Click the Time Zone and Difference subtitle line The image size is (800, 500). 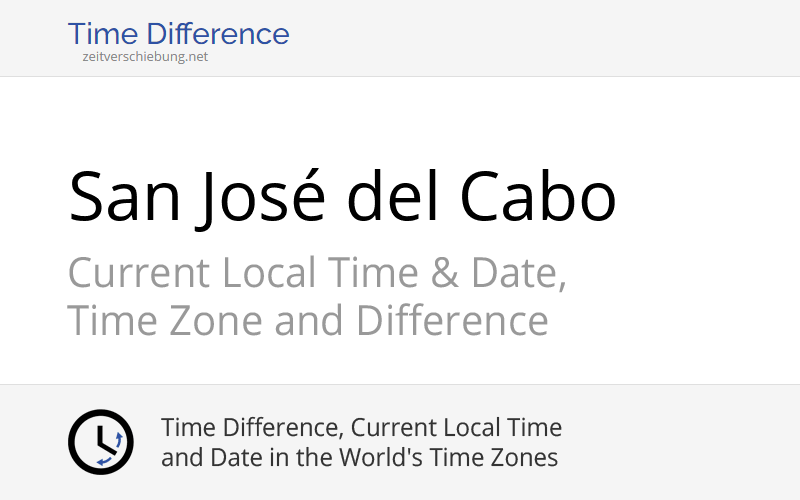pyautogui.click(x=308, y=320)
